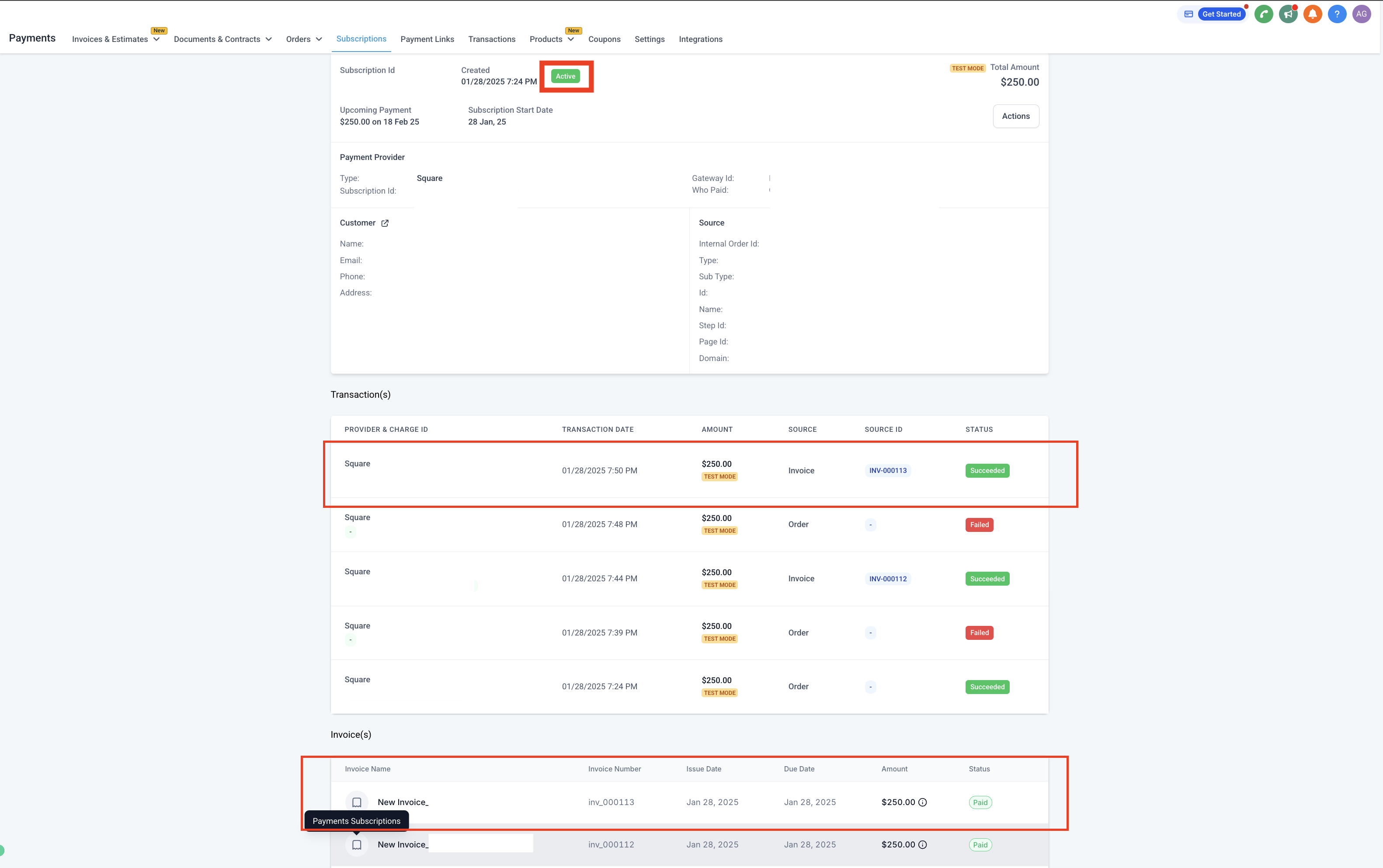The height and width of the screenshot is (868, 1383).
Task: Click the credit card icon beside Get Started
Action: (x=1188, y=14)
